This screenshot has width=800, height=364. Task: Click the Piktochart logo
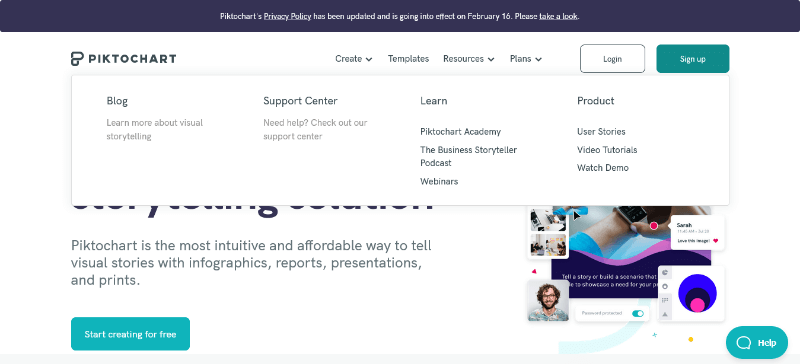click(123, 59)
